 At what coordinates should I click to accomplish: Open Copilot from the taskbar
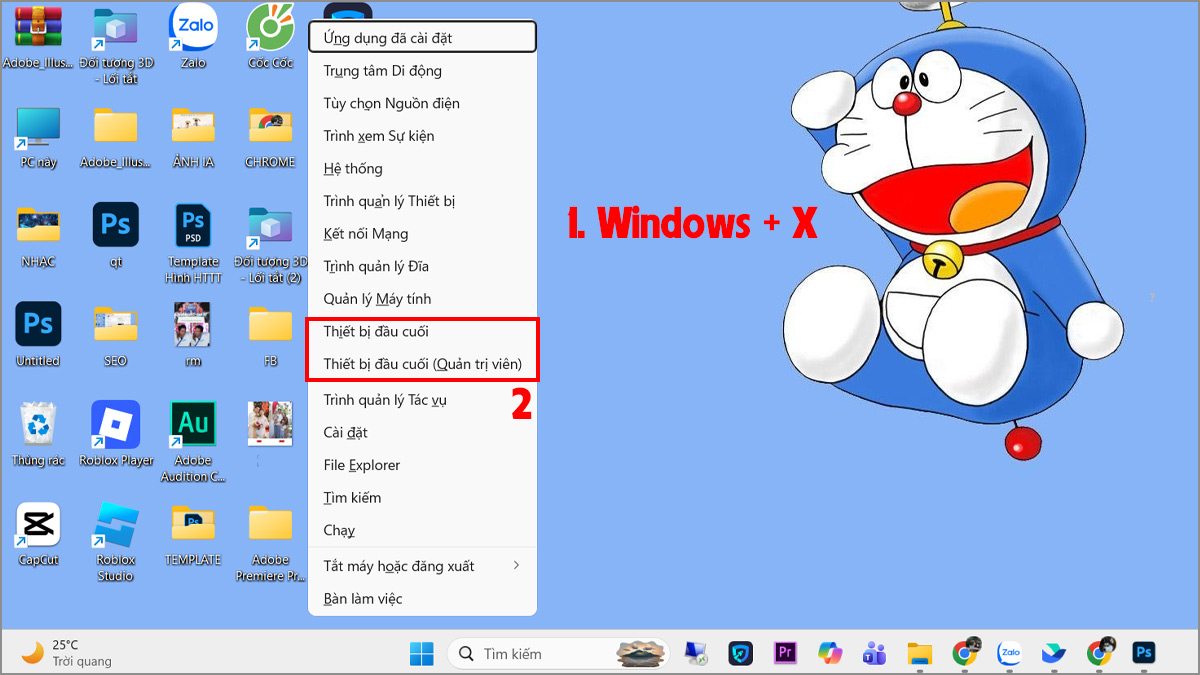(x=830, y=653)
